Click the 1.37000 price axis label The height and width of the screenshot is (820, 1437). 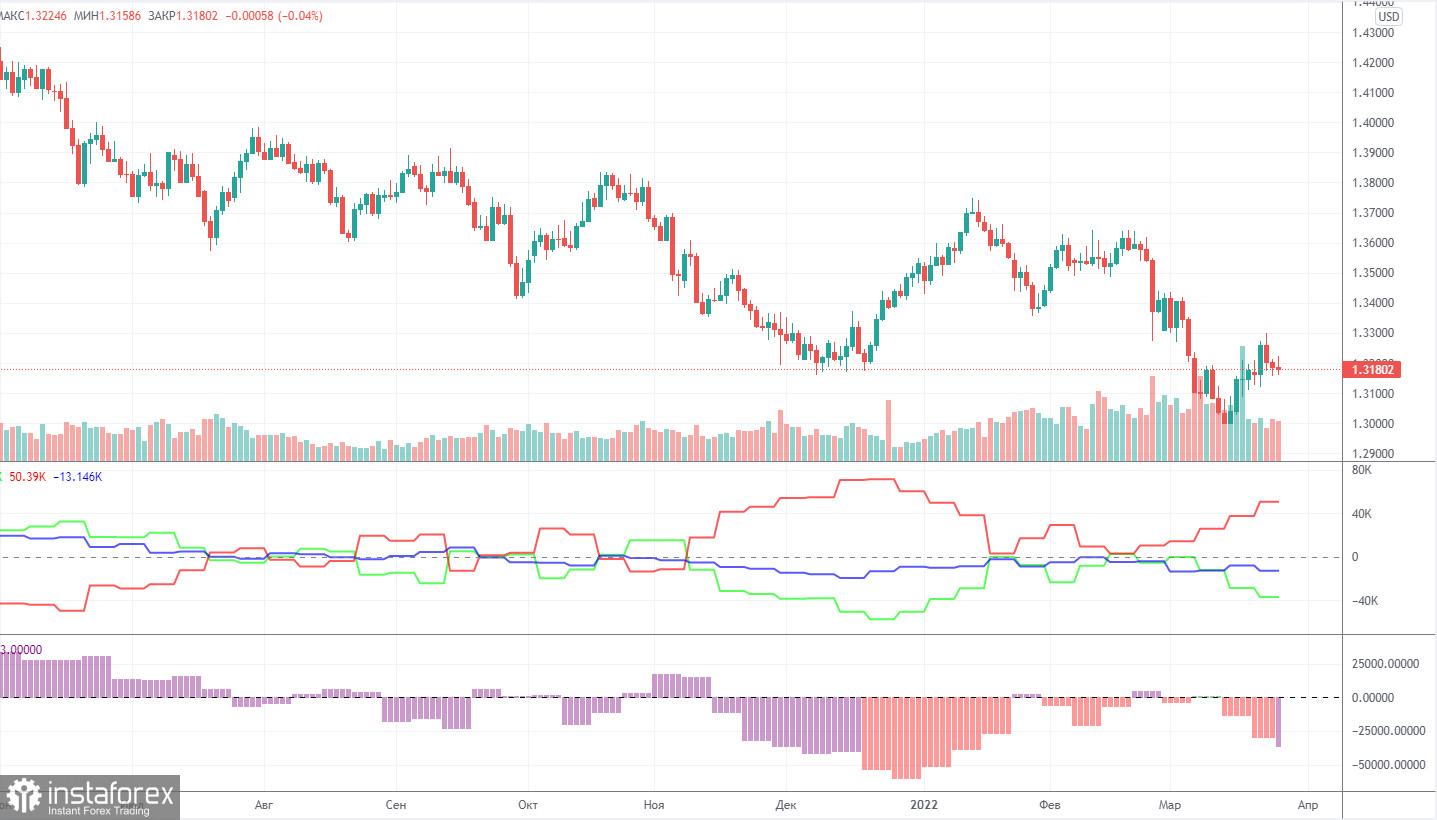(x=1372, y=213)
